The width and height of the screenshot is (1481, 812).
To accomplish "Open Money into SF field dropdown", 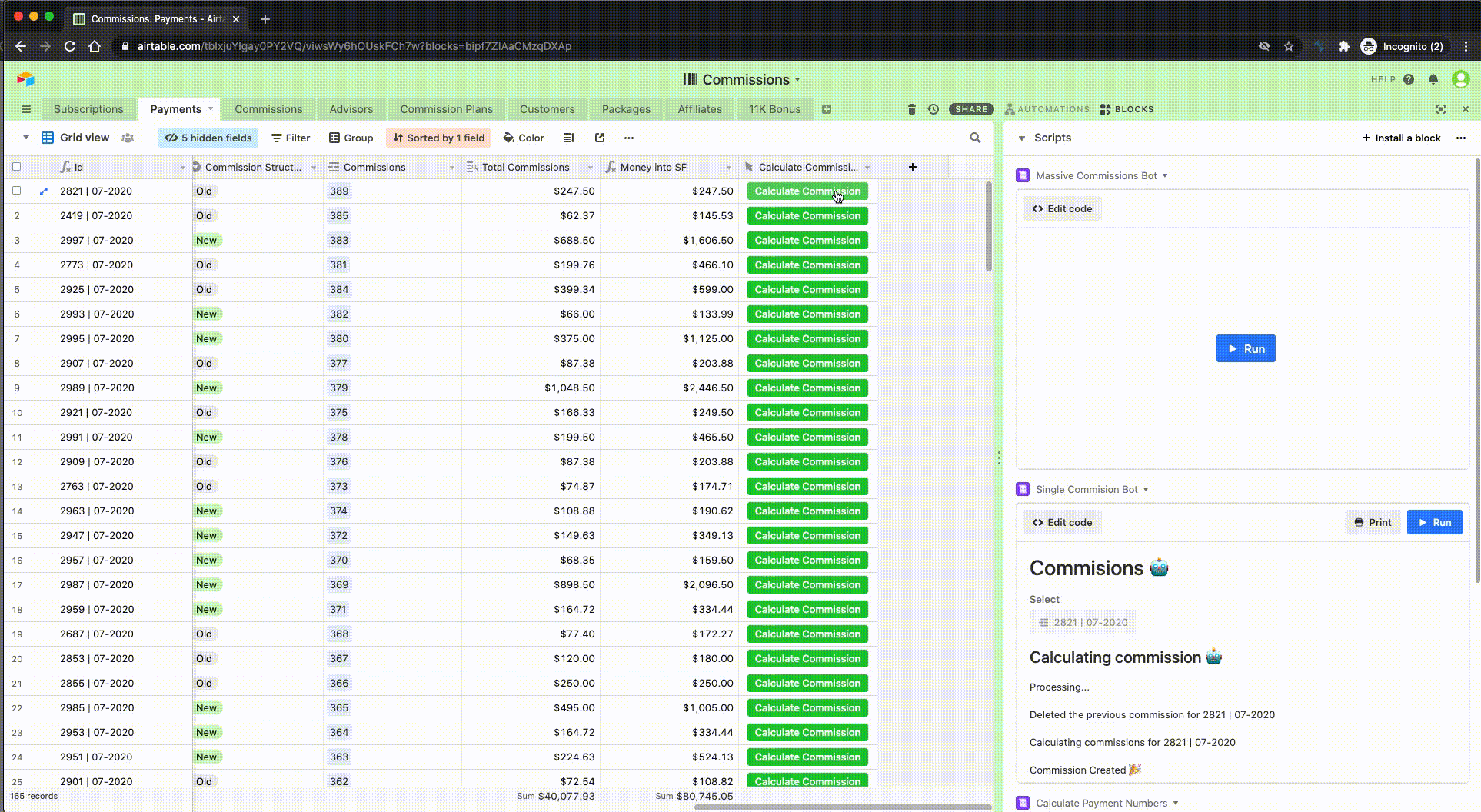I will pos(729,168).
